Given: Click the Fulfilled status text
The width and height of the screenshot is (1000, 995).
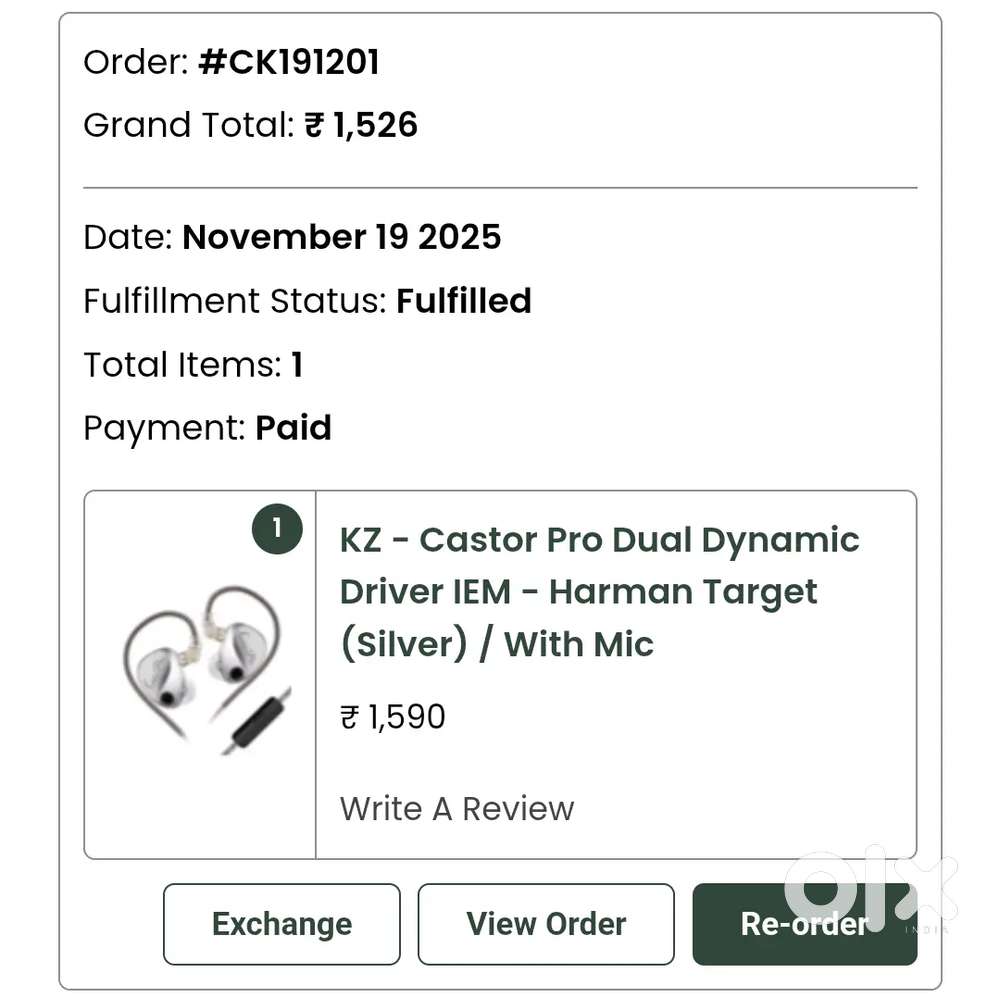Looking at the screenshot, I should pos(464,301).
